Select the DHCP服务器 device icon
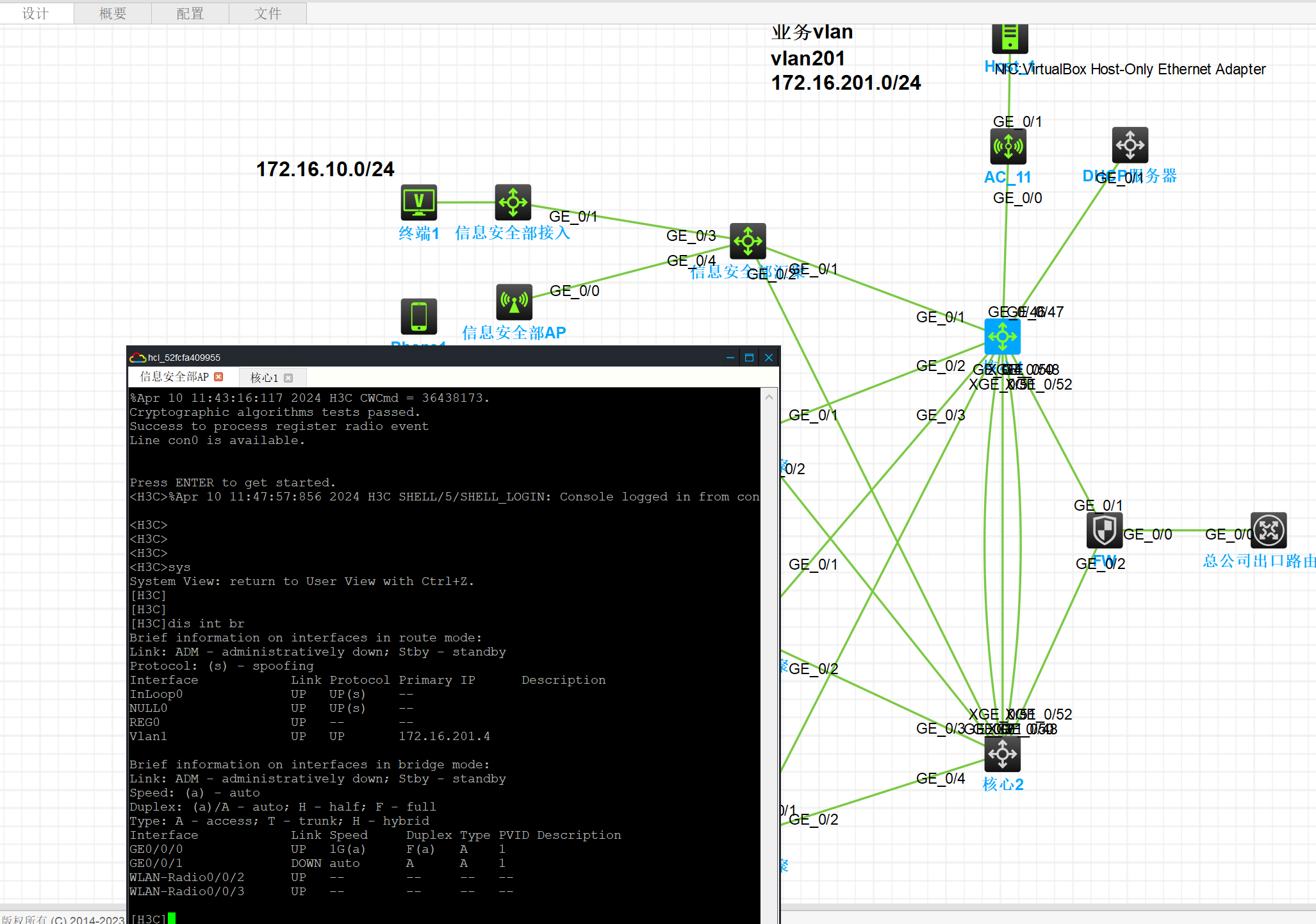The width and height of the screenshot is (1316, 924). (x=1130, y=145)
